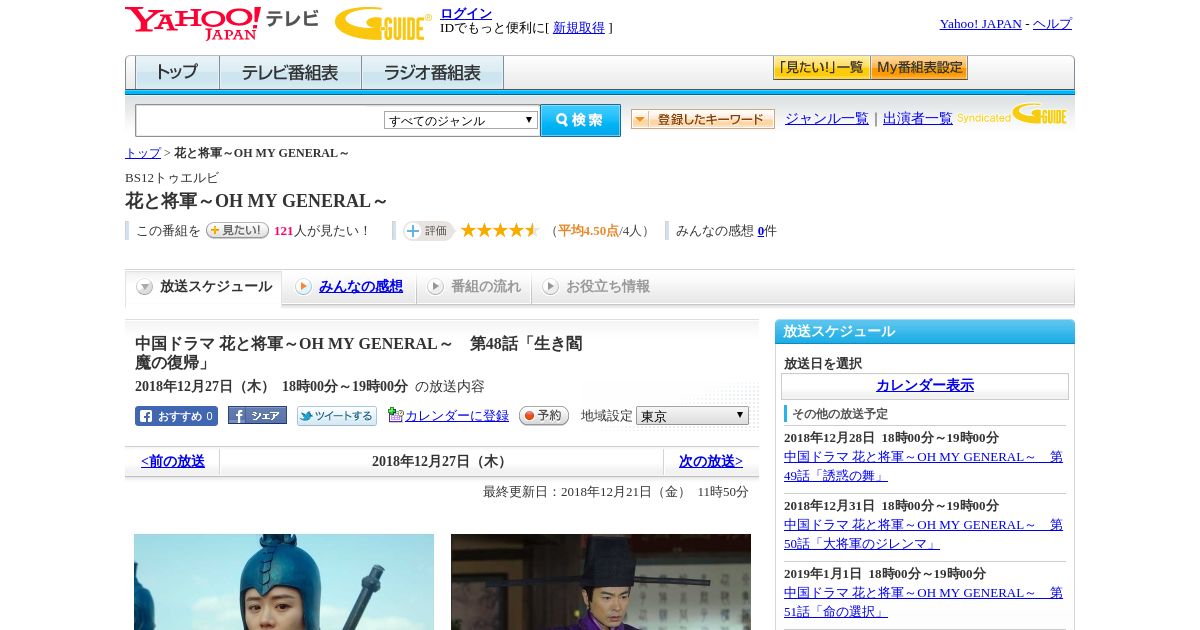Click the Facebook シェア button
Image resolution: width=1200 pixels, height=630 pixels.
257,415
